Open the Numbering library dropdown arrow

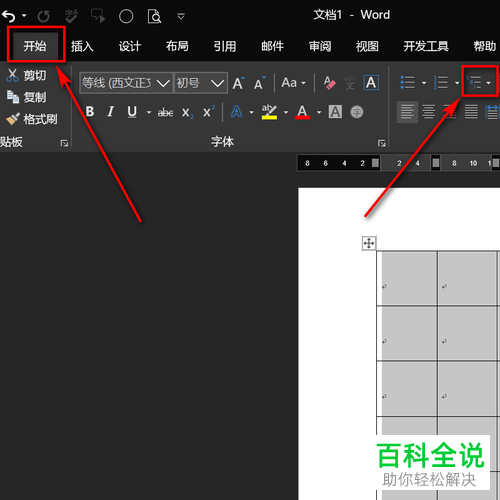[x=457, y=83]
